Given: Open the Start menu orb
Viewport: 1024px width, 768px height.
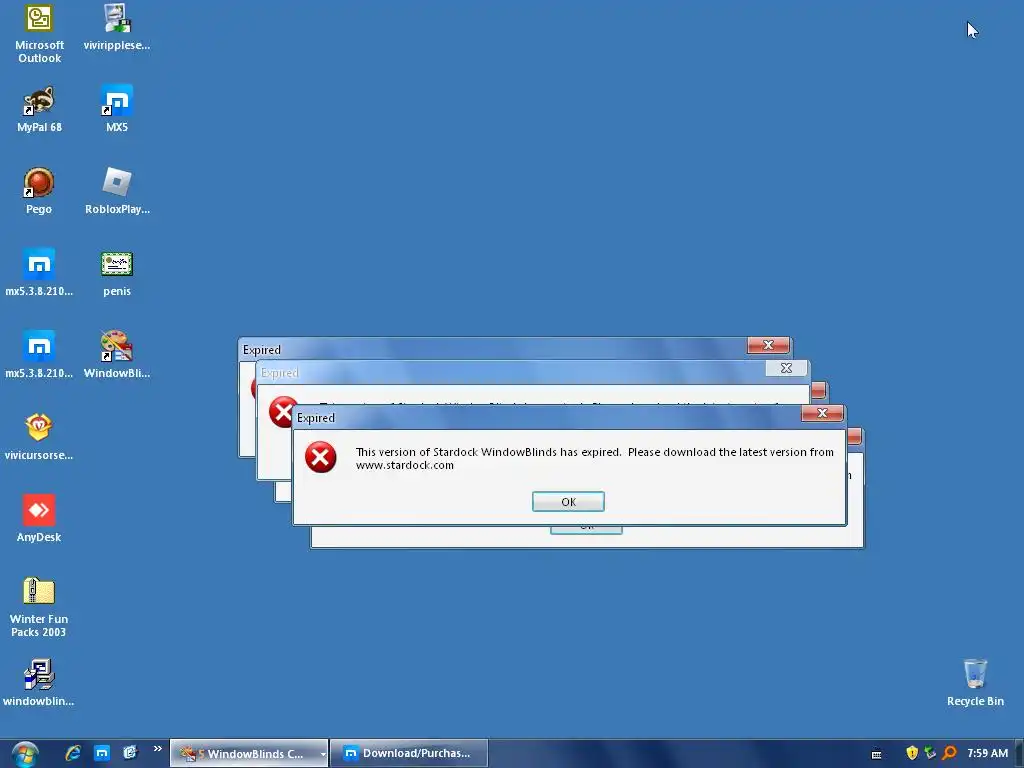Looking at the screenshot, I should 25,754.
